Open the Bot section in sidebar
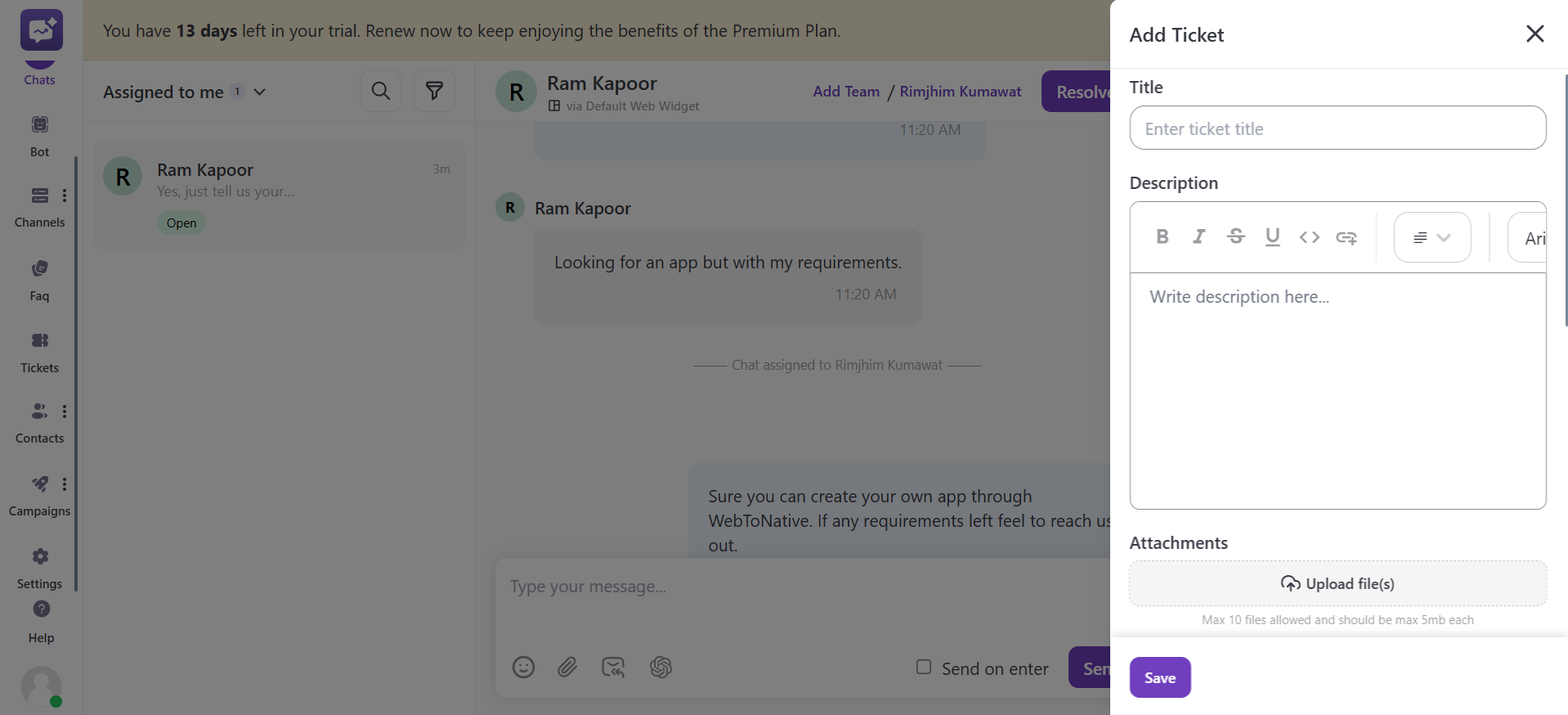 [x=39, y=133]
